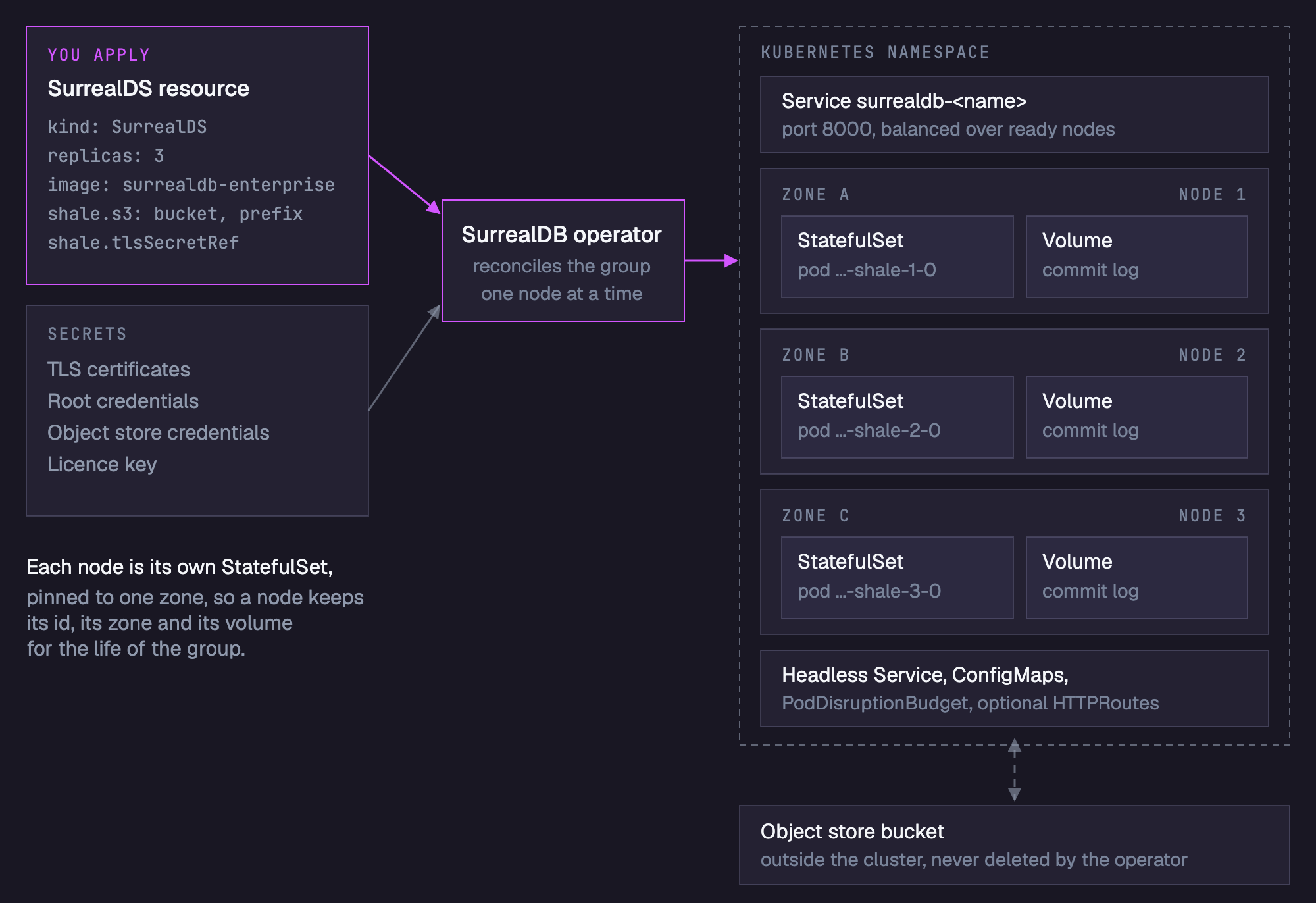The height and width of the screenshot is (903, 1316).
Task: Select 'Root credentials' entry
Action: pos(123,401)
